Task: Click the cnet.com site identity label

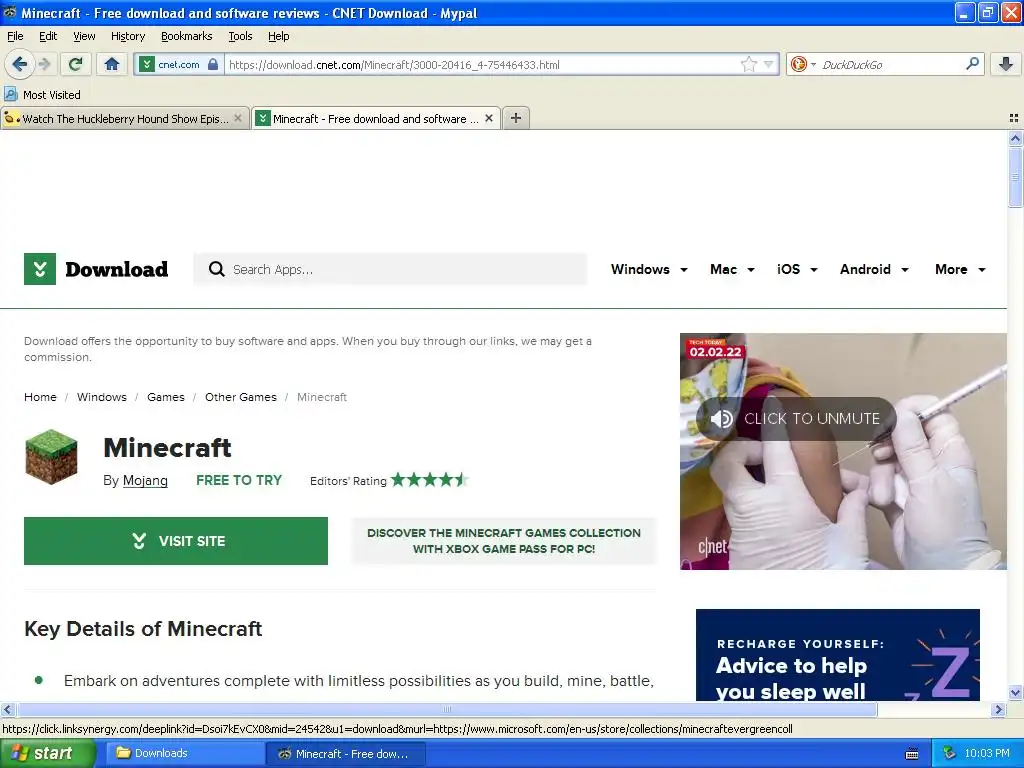Action: pyautogui.click(x=179, y=65)
